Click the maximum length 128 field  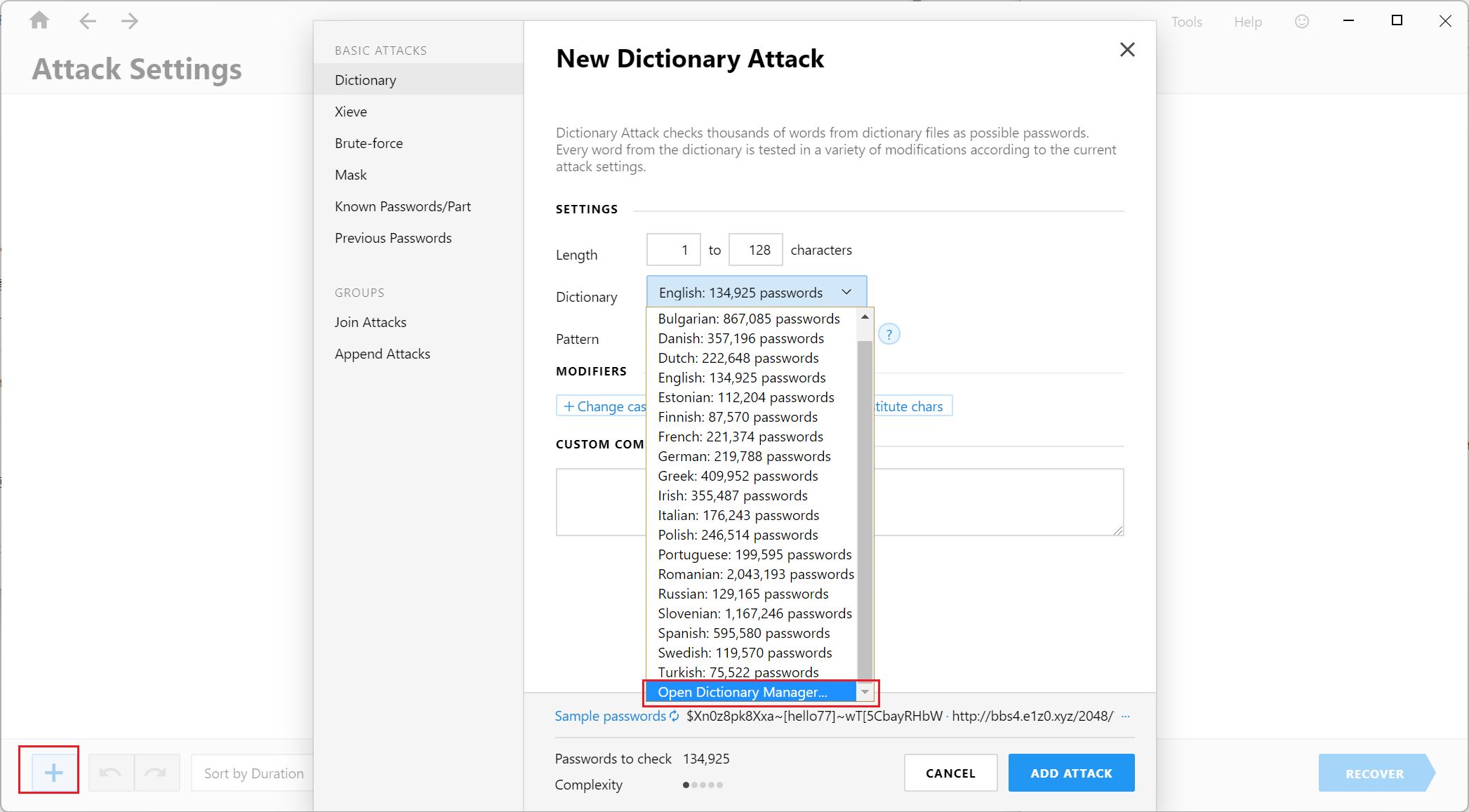point(756,250)
